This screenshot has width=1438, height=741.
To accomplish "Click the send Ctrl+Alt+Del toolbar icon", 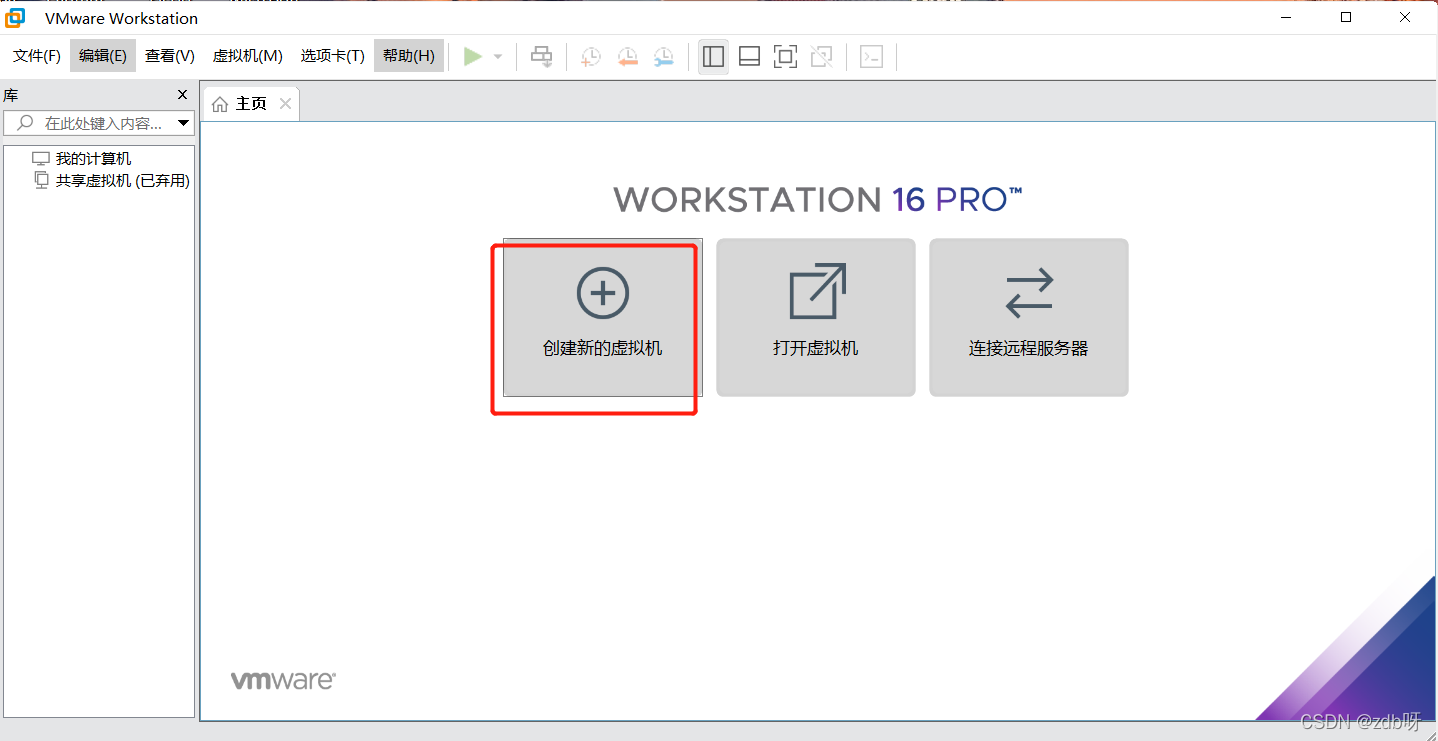I will 541,57.
